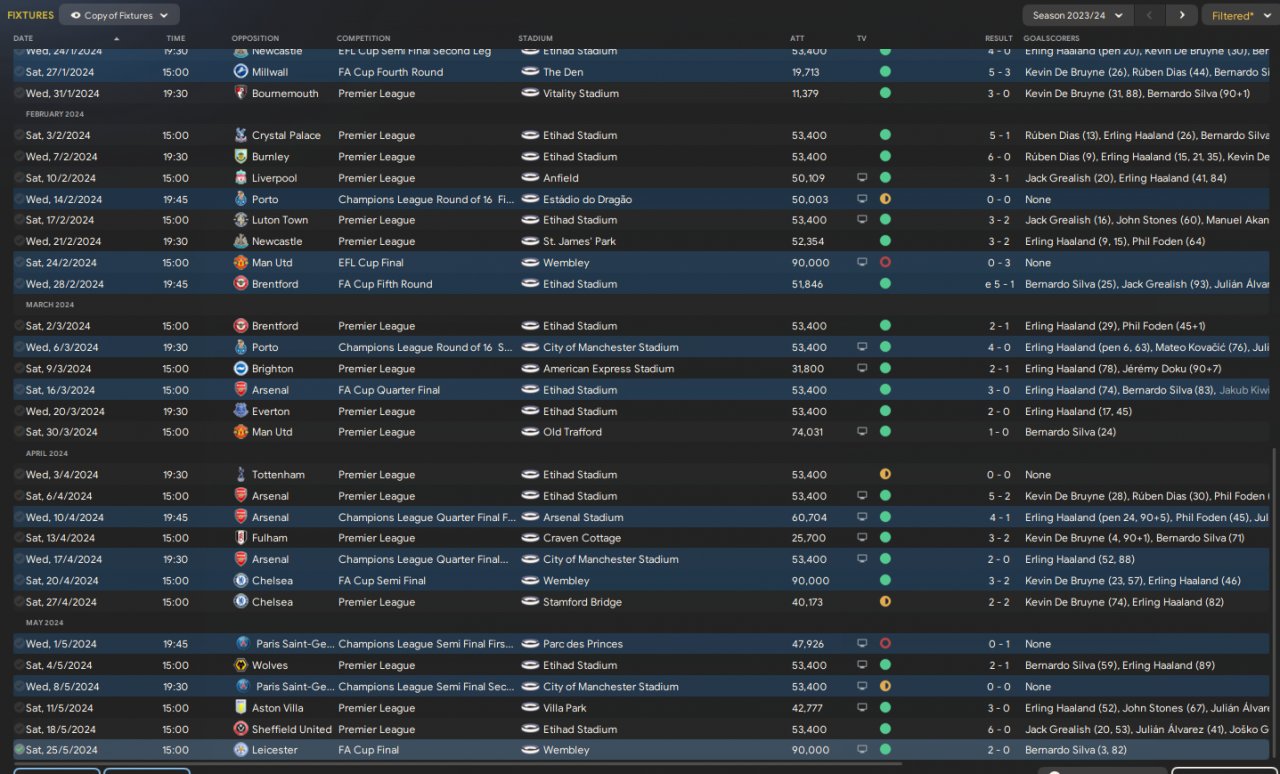Click the Fulham club crest
The width and height of the screenshot is (1280, 774).
coord(240,538)
